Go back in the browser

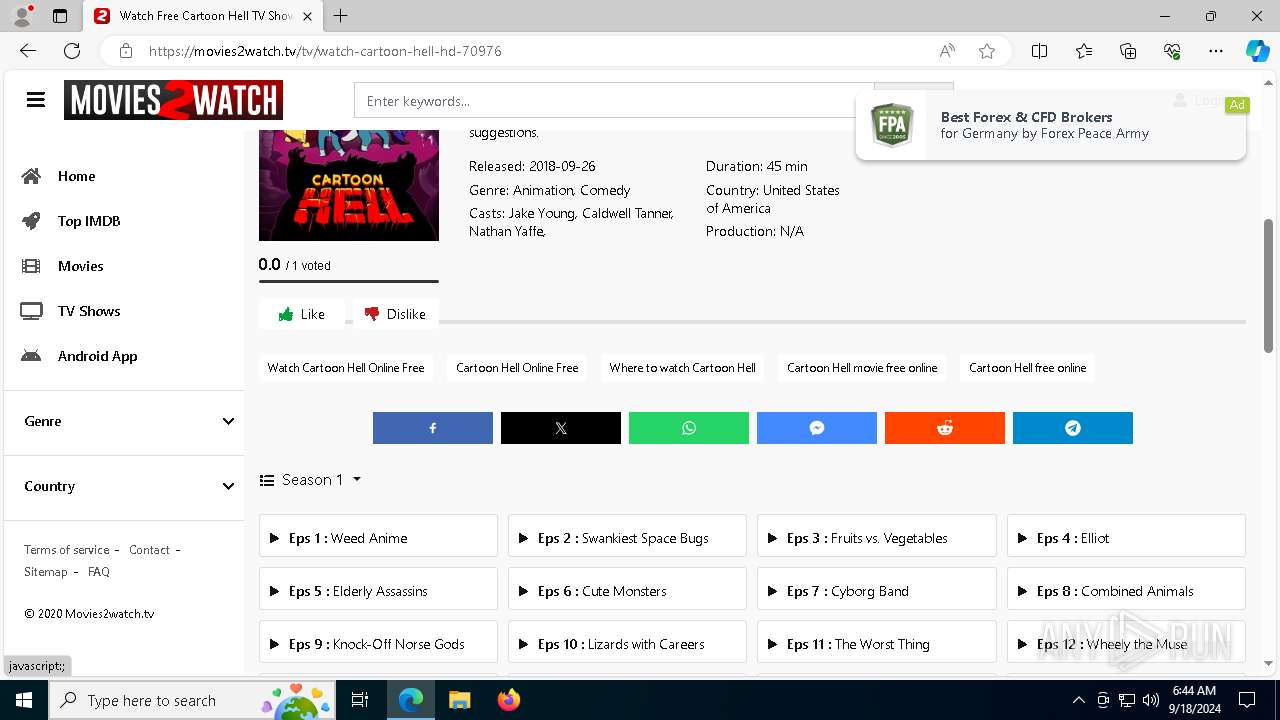[28, 51]
